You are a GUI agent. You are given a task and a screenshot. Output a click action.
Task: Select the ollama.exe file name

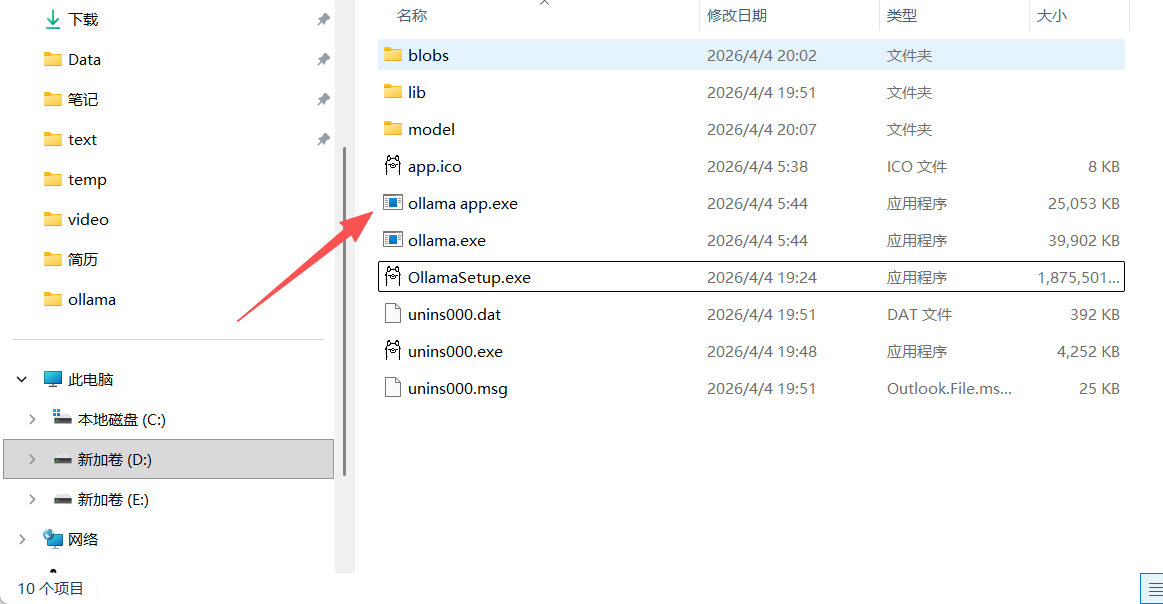tap(447, 240)
